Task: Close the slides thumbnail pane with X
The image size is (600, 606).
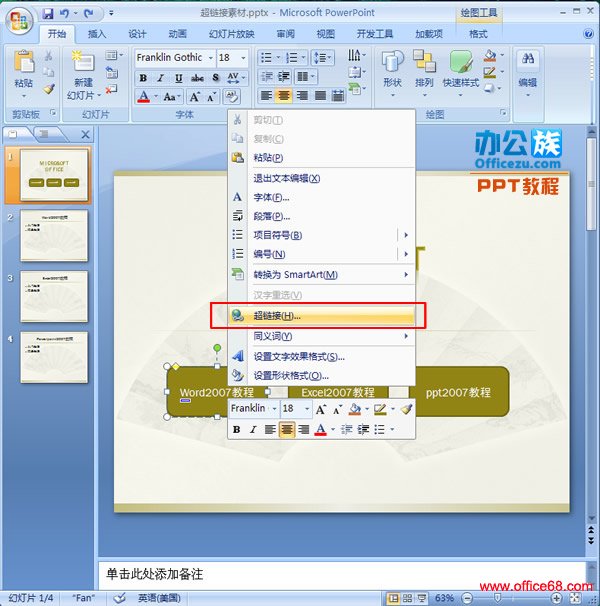Action: [x=85, y=134]
